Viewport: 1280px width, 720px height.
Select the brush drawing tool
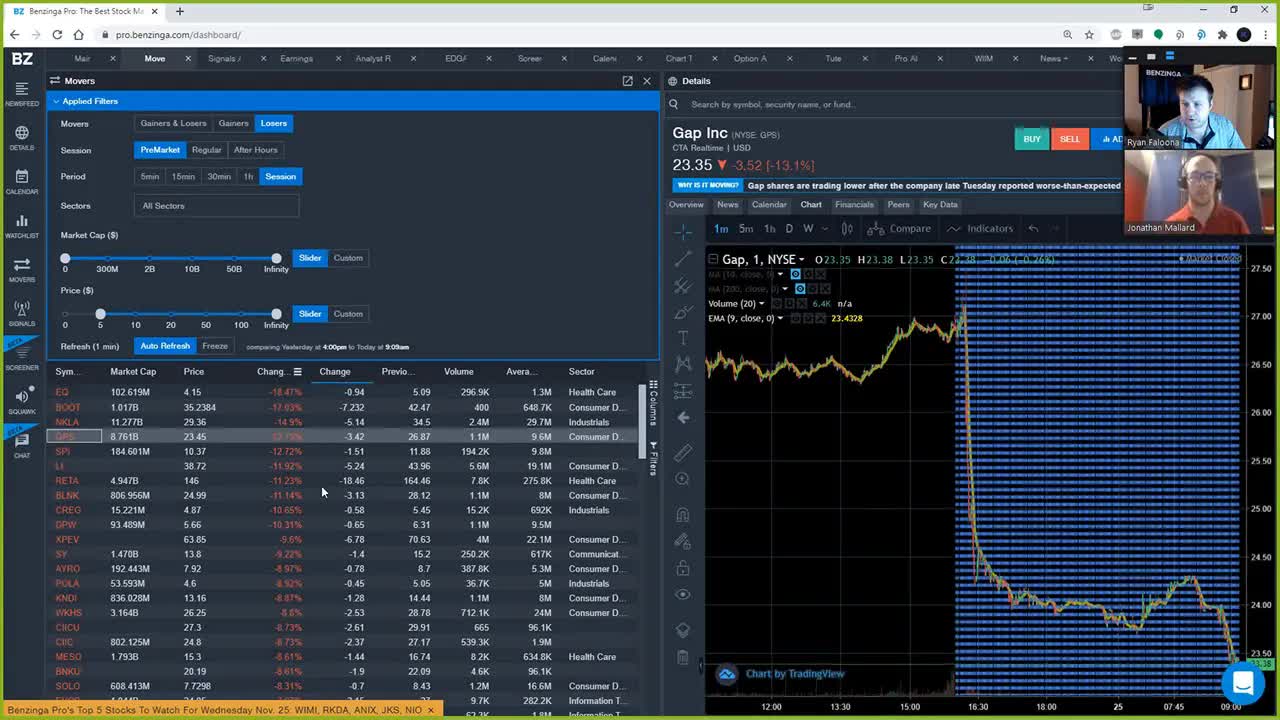tap(683, 312)
